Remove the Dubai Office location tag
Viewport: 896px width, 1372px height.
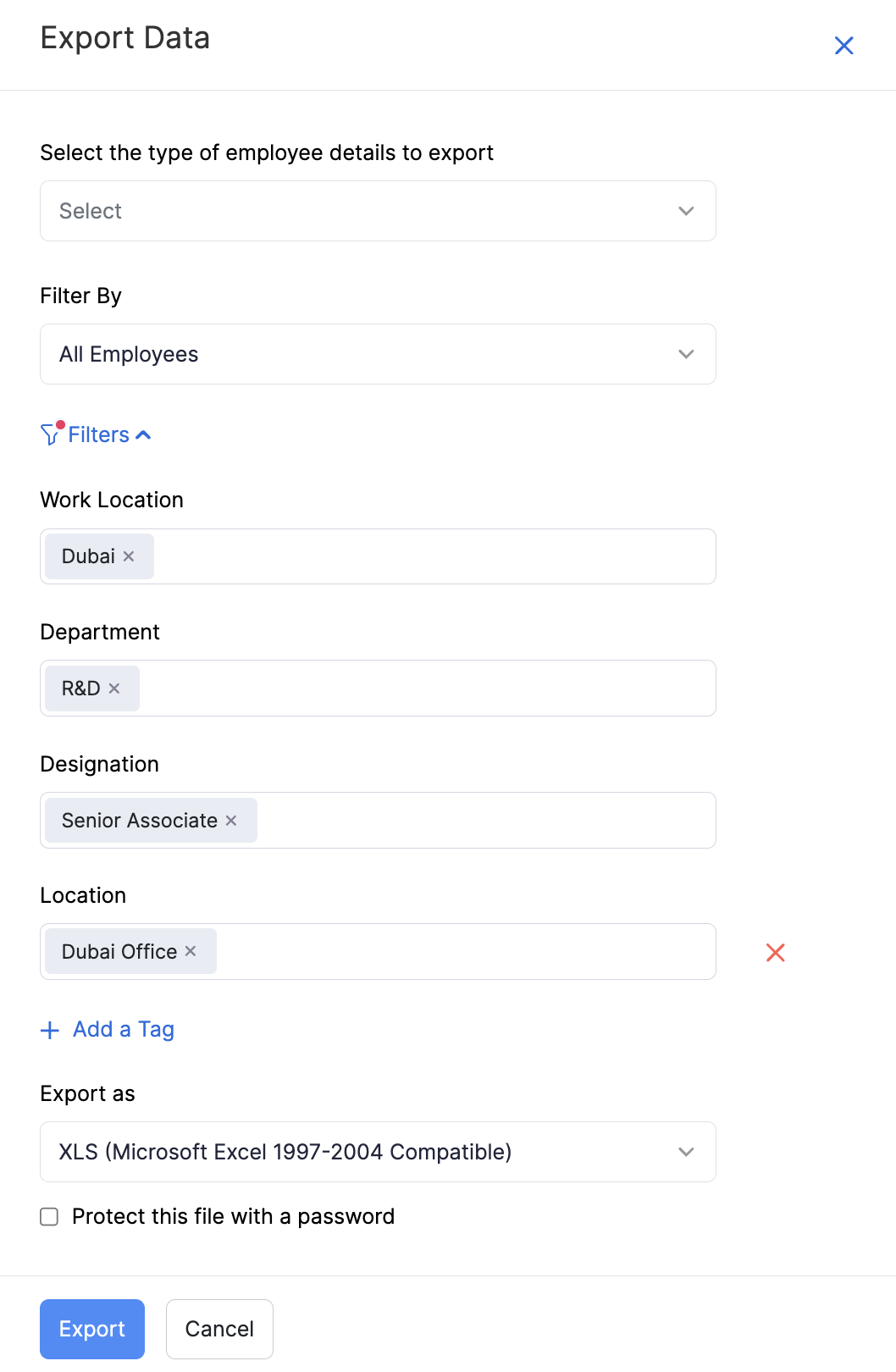coord(190,951)
